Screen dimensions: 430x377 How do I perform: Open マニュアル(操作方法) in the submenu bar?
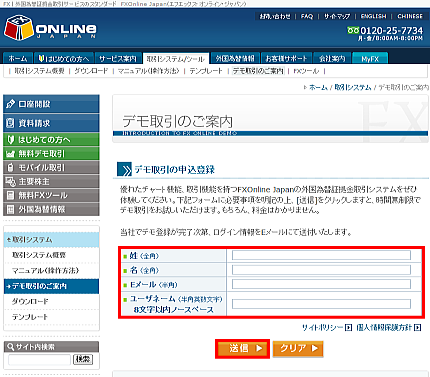pos(149,71)
